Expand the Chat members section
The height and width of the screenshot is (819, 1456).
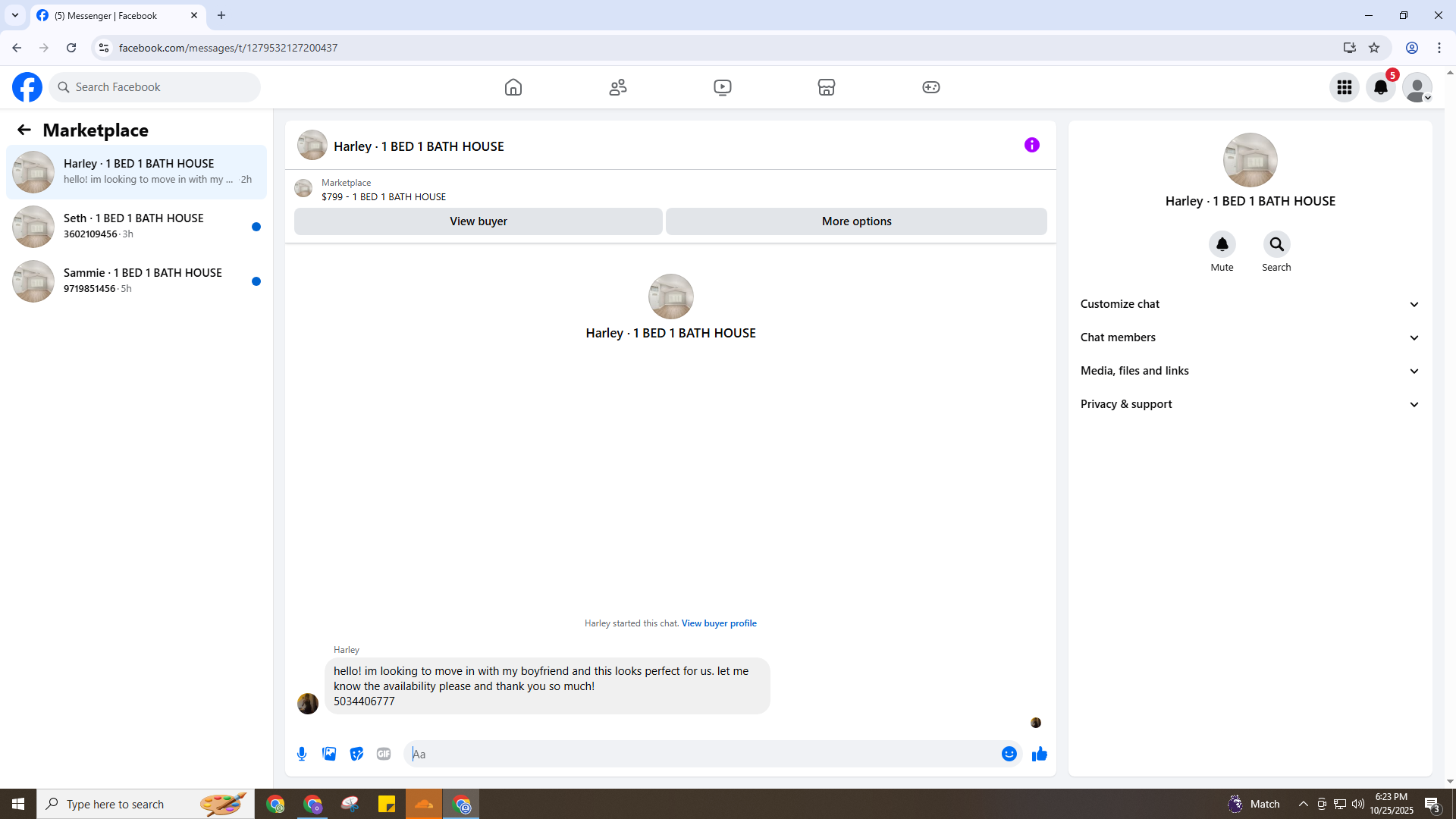(1249, 337)
